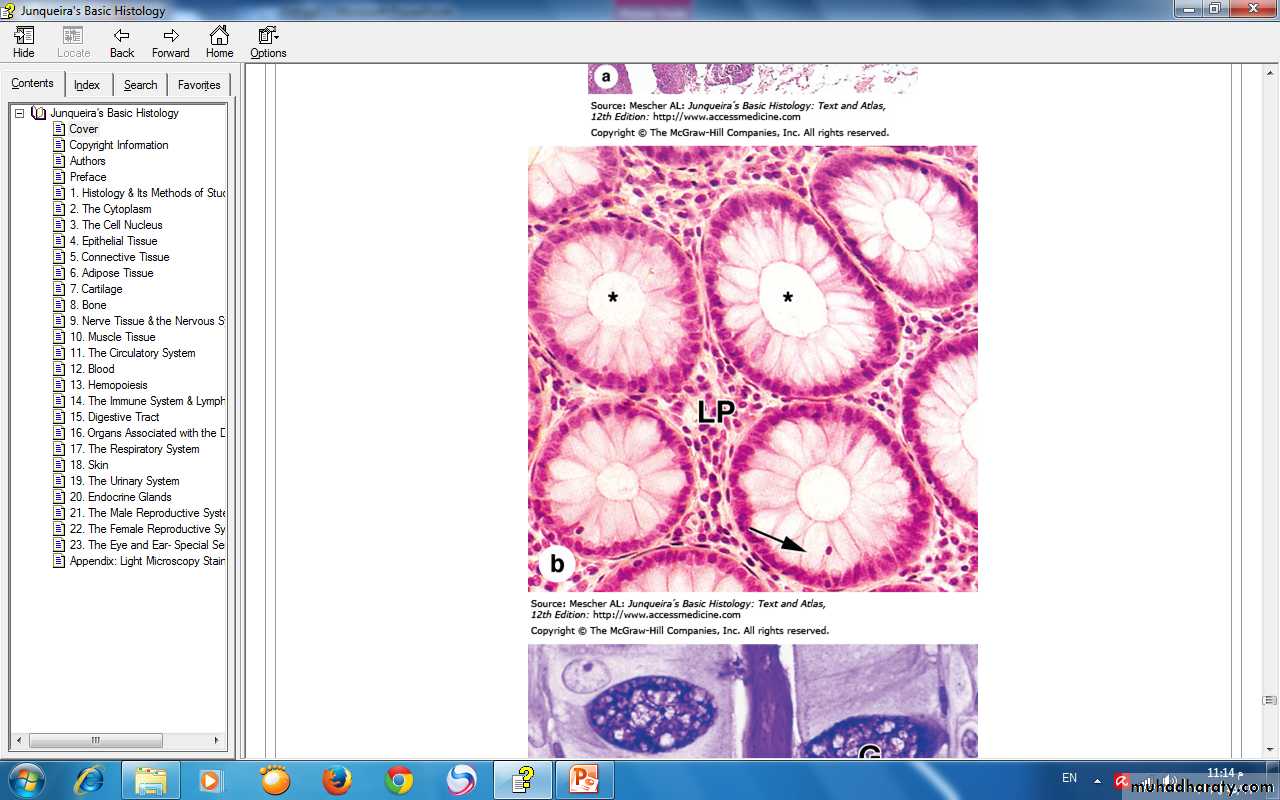
Task: Open the Favorites tab
Action: 199,85
